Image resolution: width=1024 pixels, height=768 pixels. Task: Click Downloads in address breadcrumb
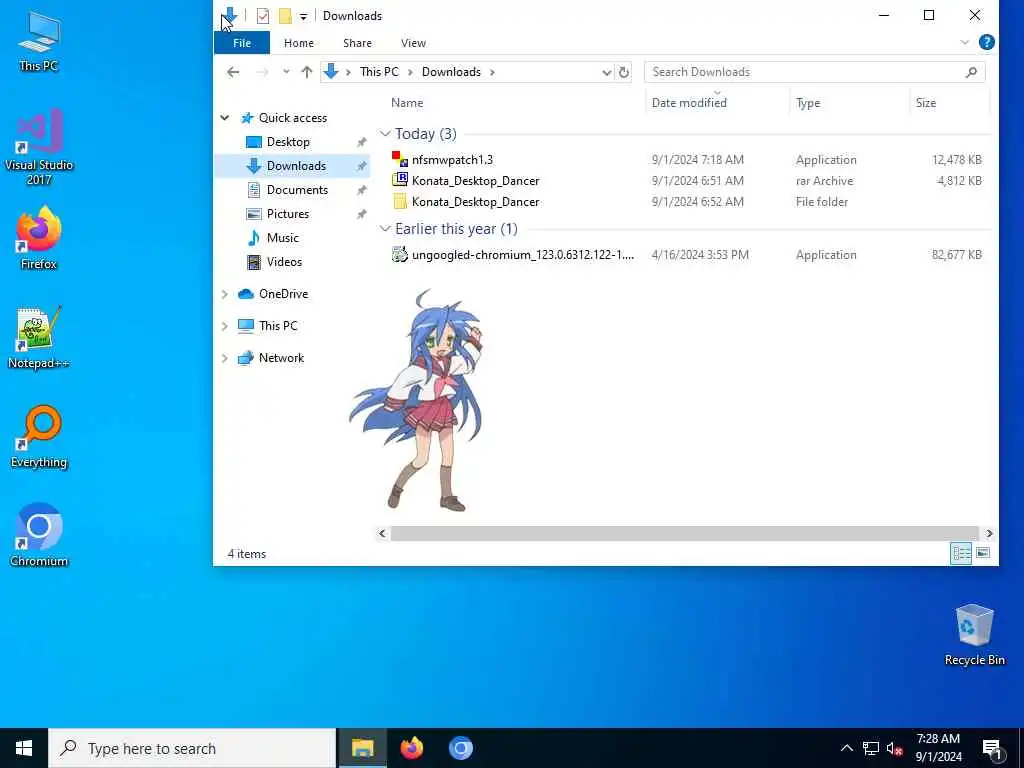(451, 72)
